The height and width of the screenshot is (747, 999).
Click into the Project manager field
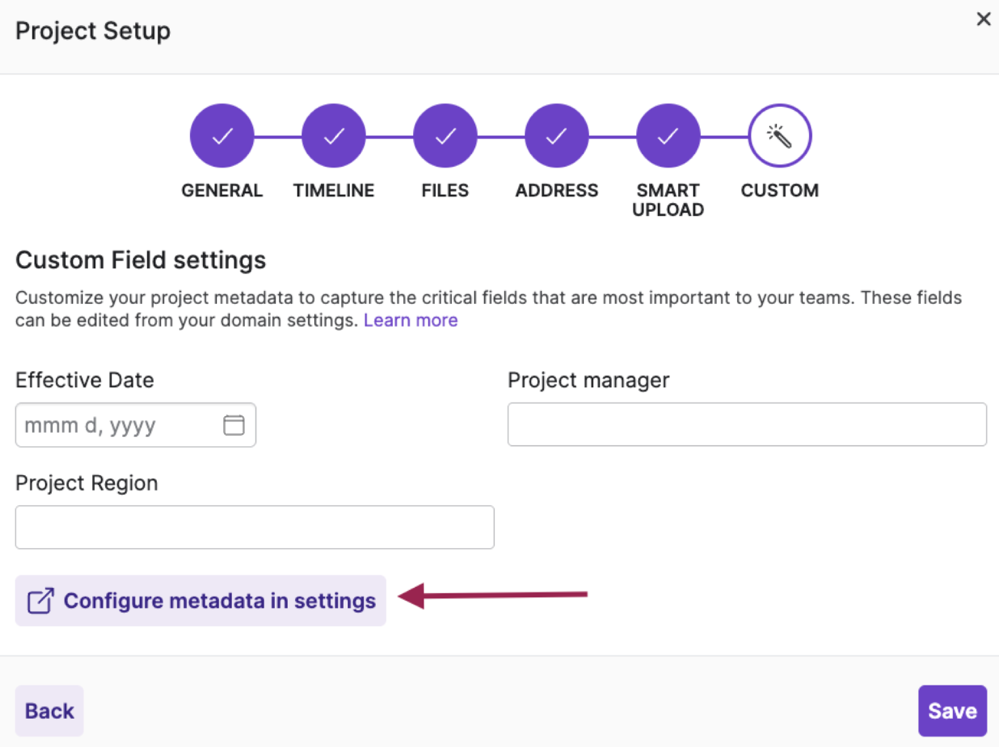click(747, 425)
